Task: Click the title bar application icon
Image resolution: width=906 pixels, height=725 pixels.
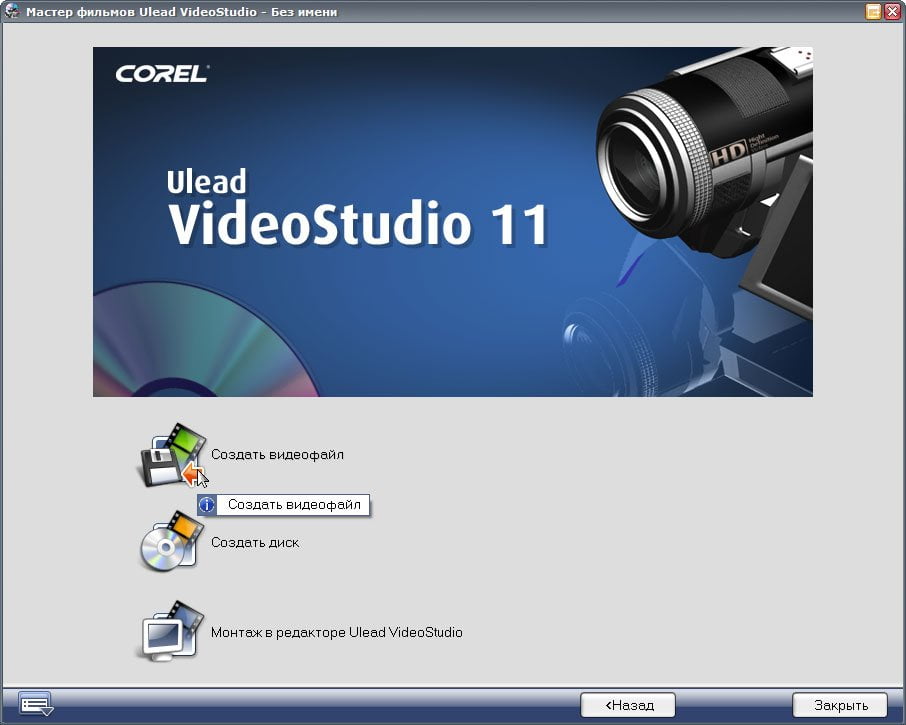Action: pyautogui.click(x=12, y=11)
